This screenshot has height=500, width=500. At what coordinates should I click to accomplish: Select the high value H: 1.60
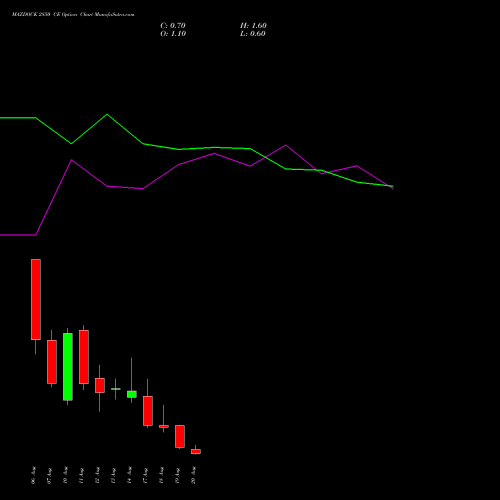pos(253,26)
